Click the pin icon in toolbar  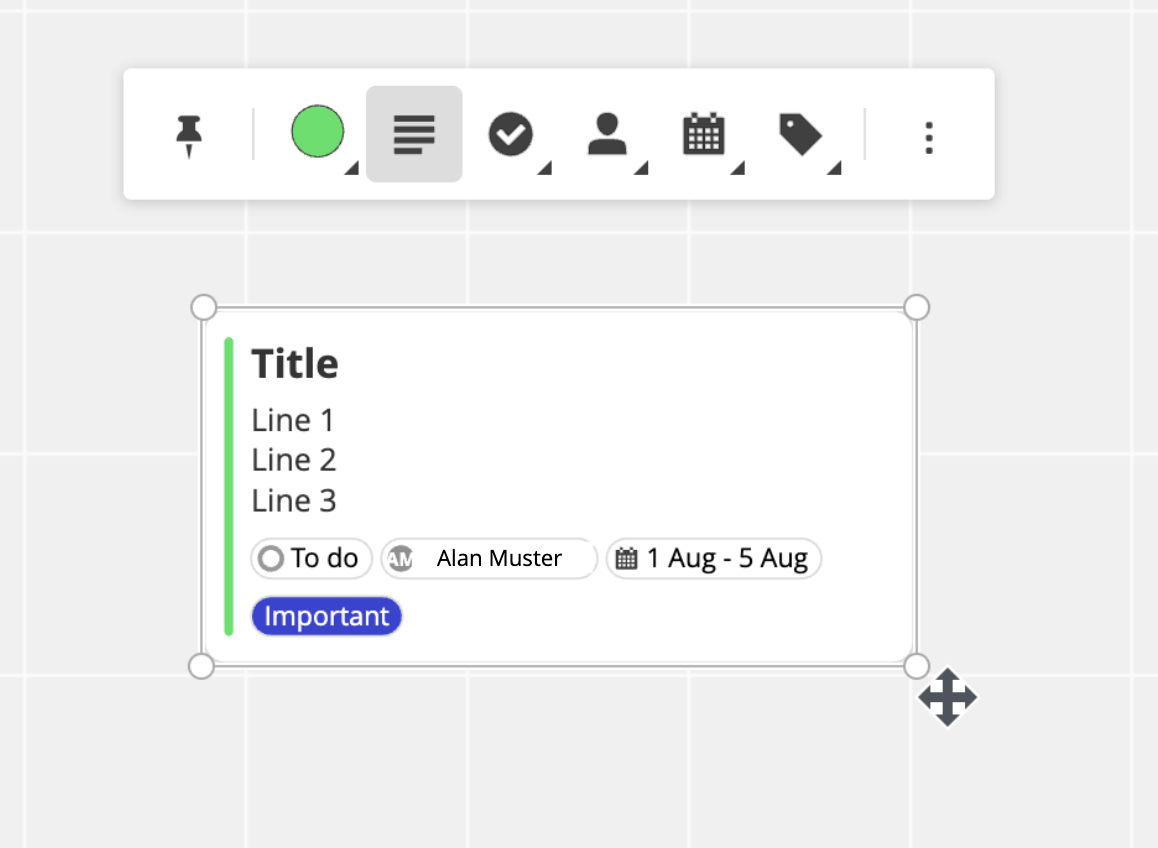[188, 135]
